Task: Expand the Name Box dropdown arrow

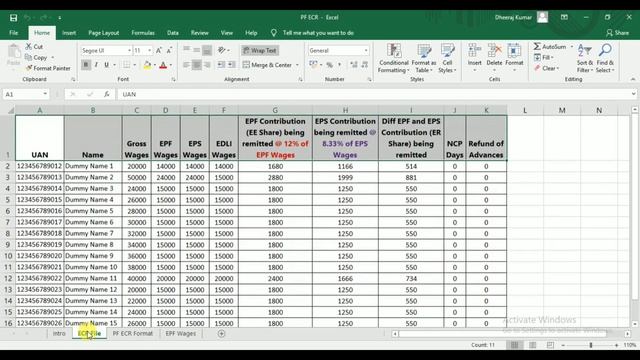Action: click(x=45, y=94)
